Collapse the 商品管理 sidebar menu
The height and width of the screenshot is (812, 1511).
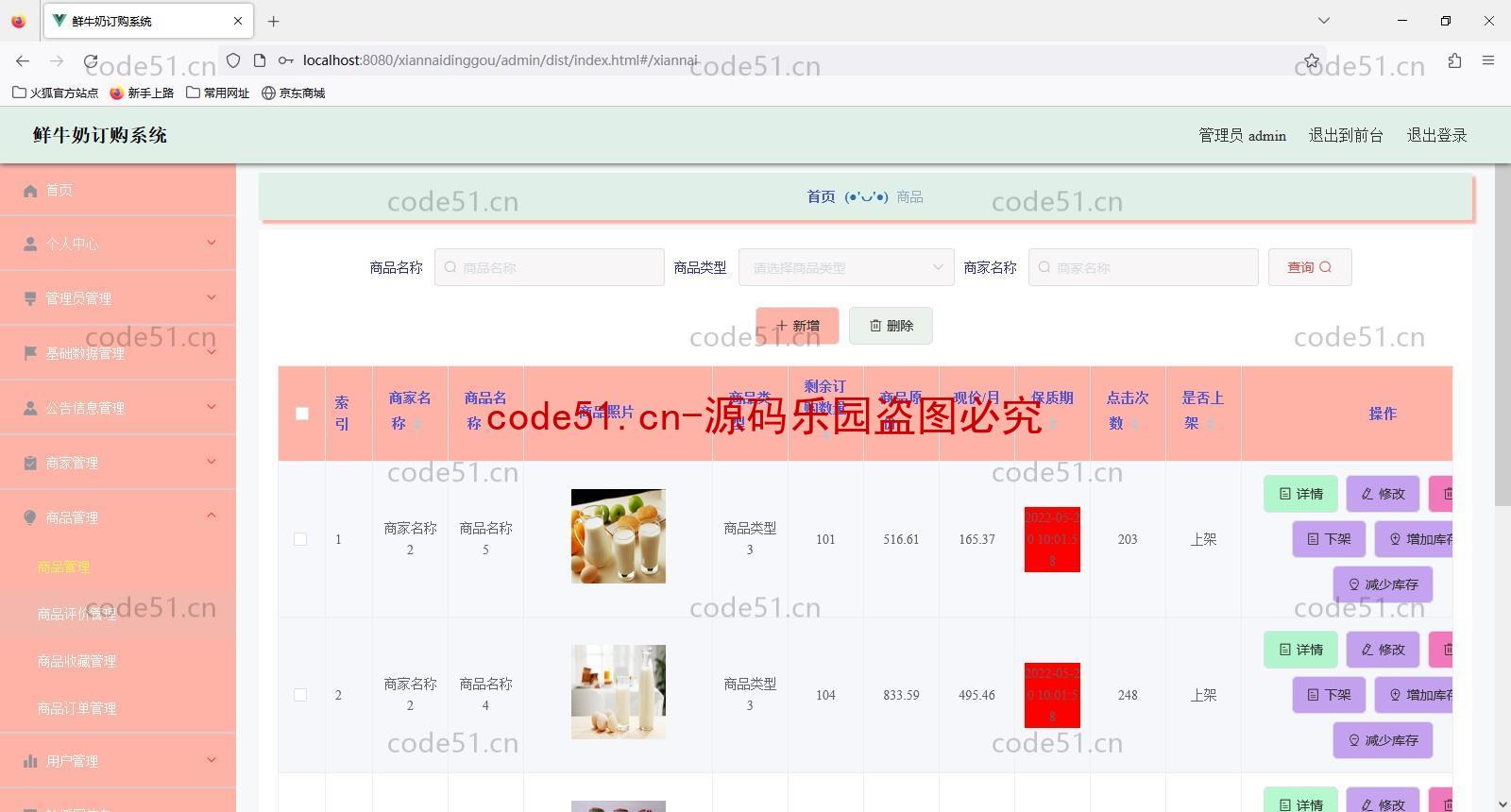click(212, 516)
